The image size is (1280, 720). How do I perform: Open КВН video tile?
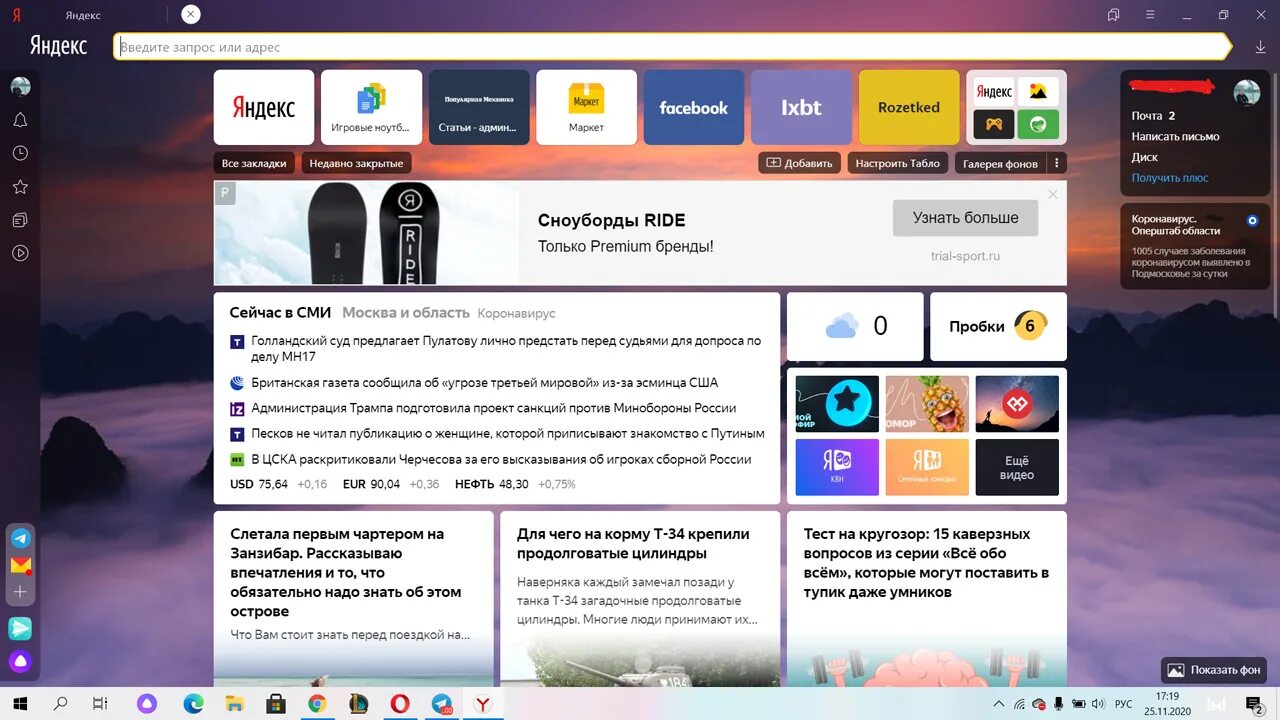[x=837, y=468]
